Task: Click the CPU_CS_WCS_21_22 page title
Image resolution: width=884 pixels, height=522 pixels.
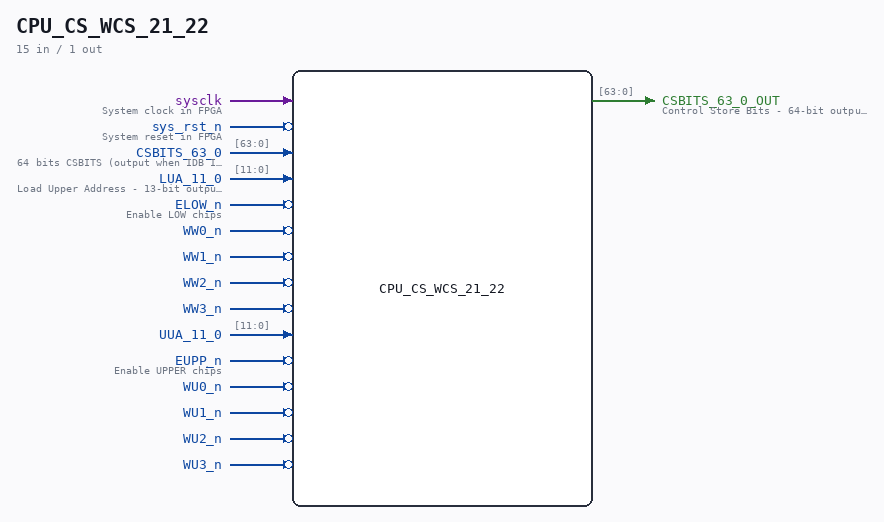Action: (x=113, y=26)
